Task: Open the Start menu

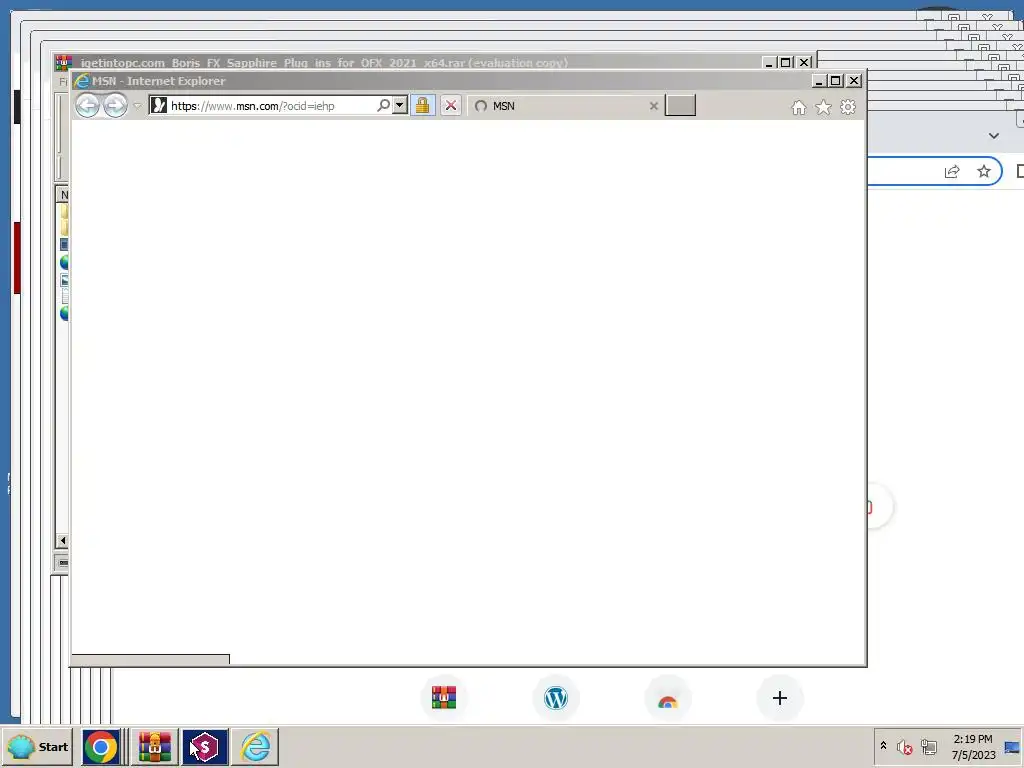Action: pyautogui.click(x=39, y=746)
